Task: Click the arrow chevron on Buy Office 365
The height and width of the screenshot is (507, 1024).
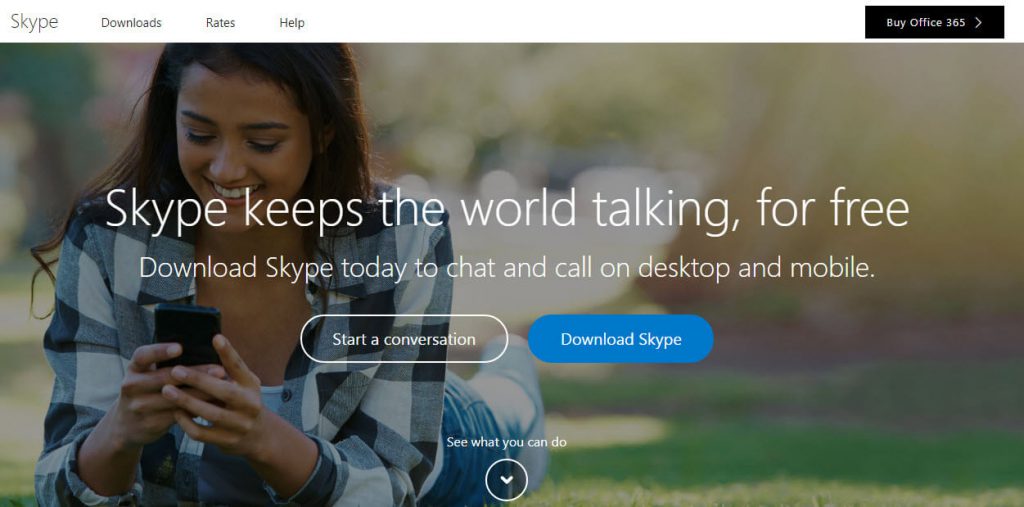Action: 978,22
